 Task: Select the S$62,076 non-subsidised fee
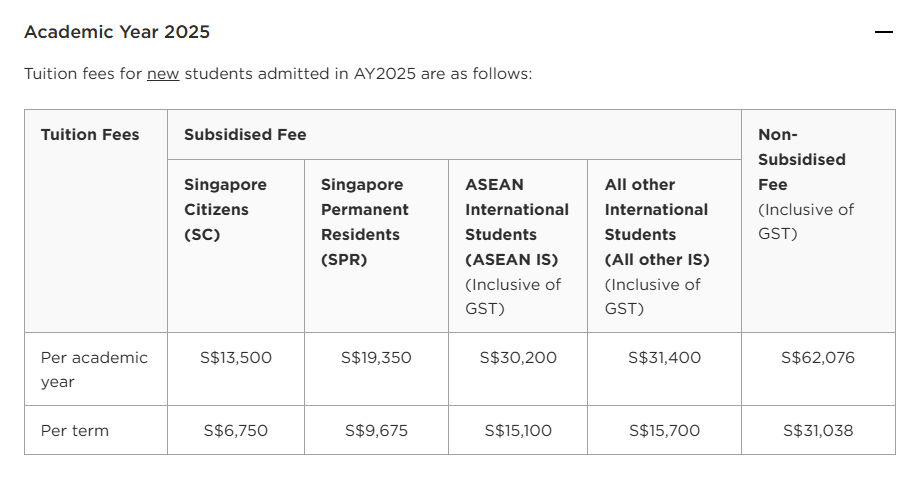818,358
